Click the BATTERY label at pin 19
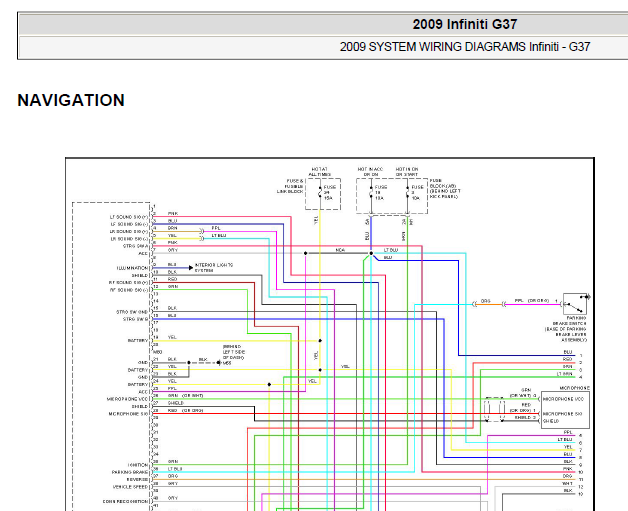This screenshot has width=628, height=511. (138, 340)
